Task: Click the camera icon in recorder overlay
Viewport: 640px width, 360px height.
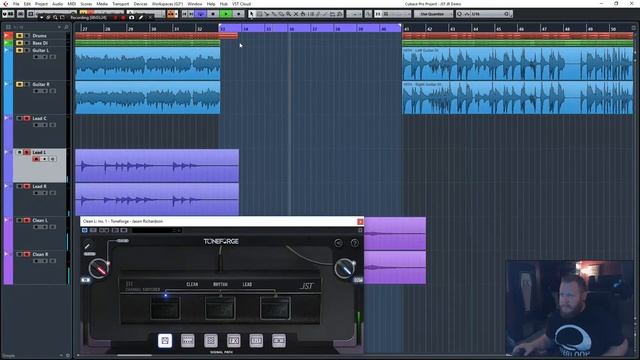Action: point(131,18)
